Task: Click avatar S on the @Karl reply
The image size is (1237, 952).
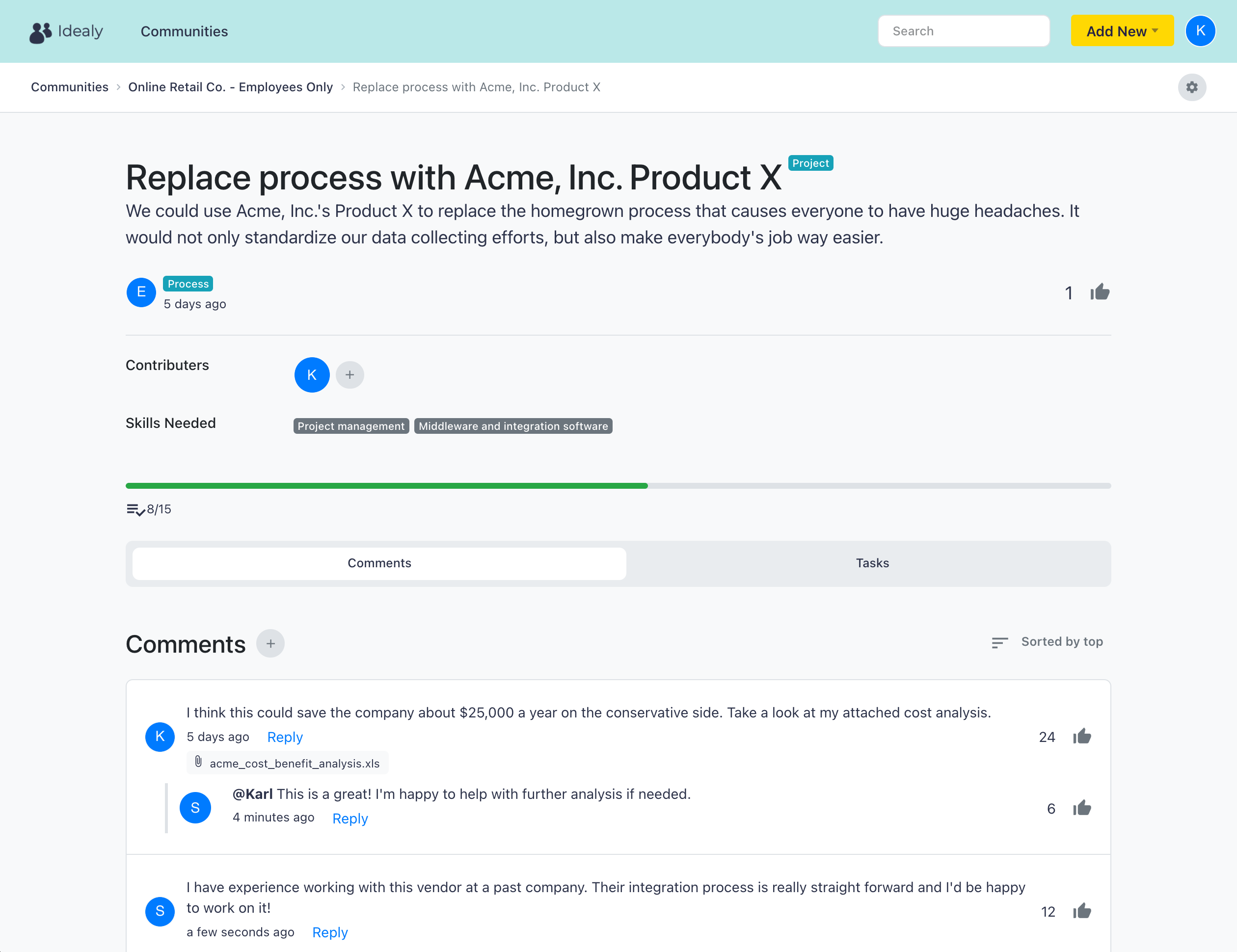Action: (x=195, y=808)
